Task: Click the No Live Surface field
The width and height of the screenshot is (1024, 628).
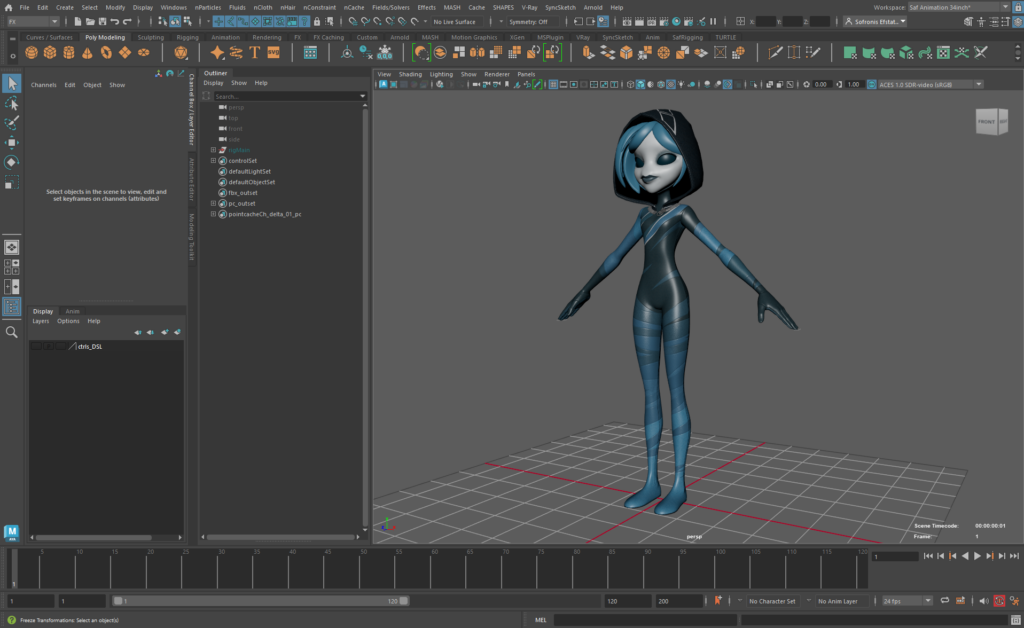Action: 455,22
